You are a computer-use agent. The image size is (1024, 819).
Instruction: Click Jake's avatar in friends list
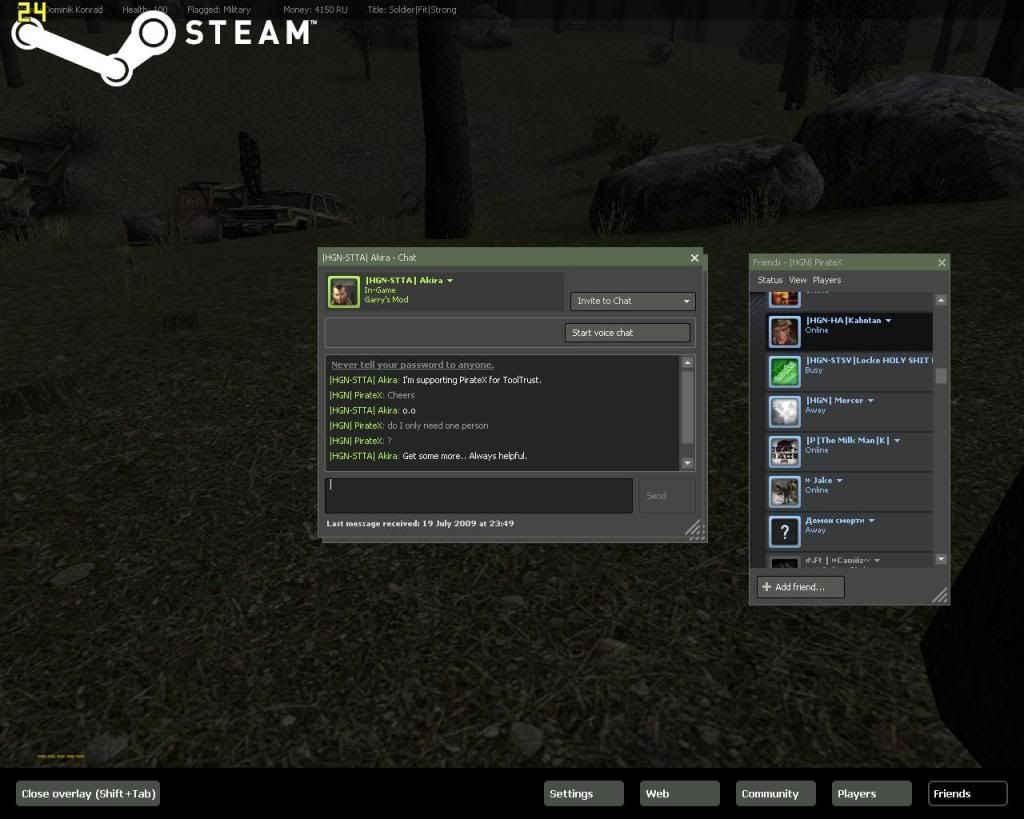pyautogui.click(x=784, y=491)
